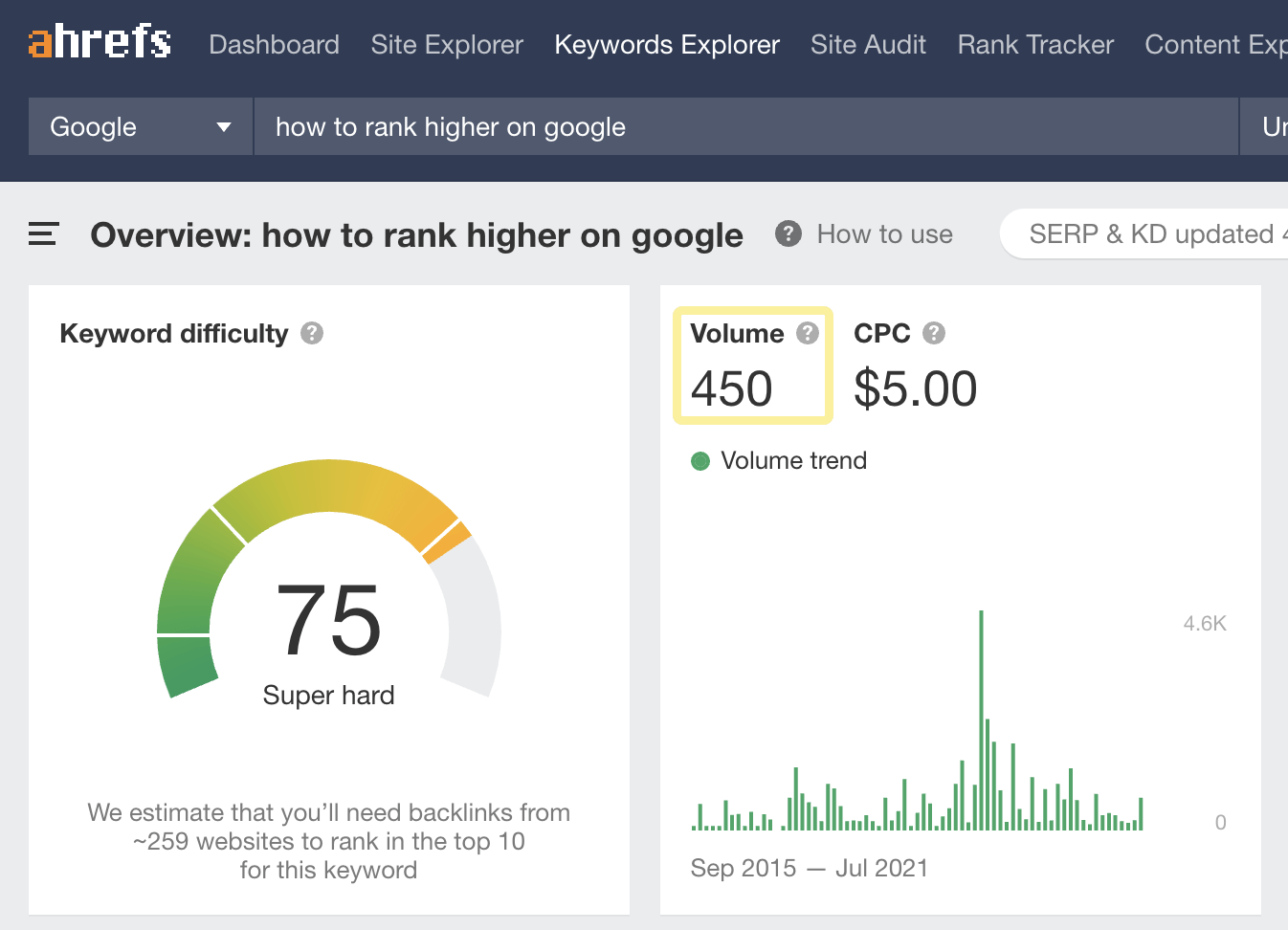Open the hamburger sidebar menu icon
The height and width of the screenshot is (930, 1288).
click(x=43, y=234)
